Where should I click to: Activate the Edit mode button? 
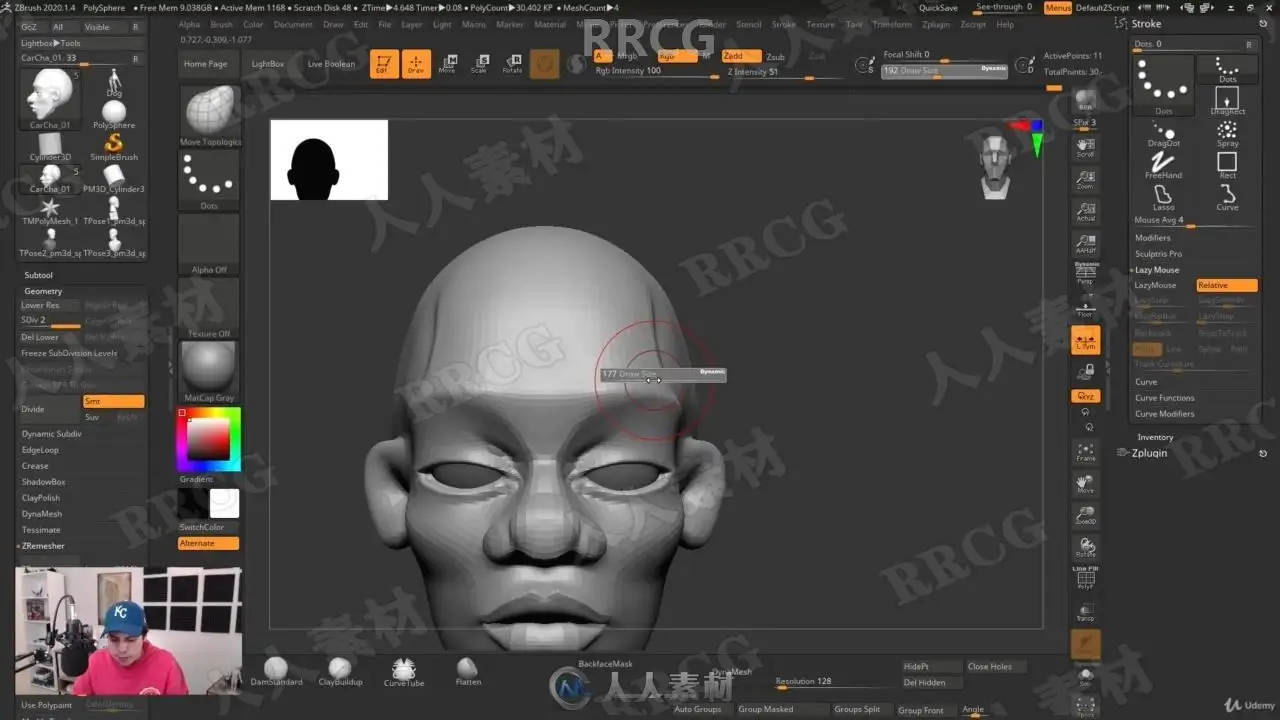(x=383, y=64)
